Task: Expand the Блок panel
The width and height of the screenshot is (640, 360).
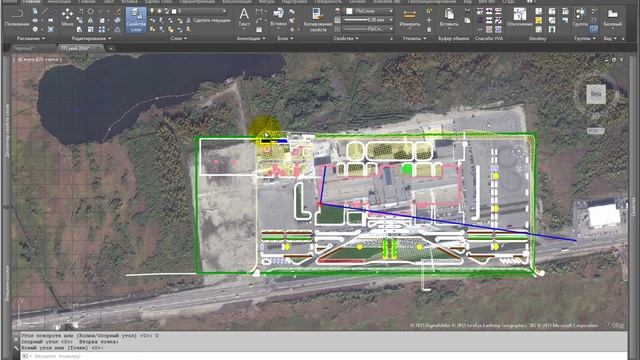Action: tap(286, 38)
